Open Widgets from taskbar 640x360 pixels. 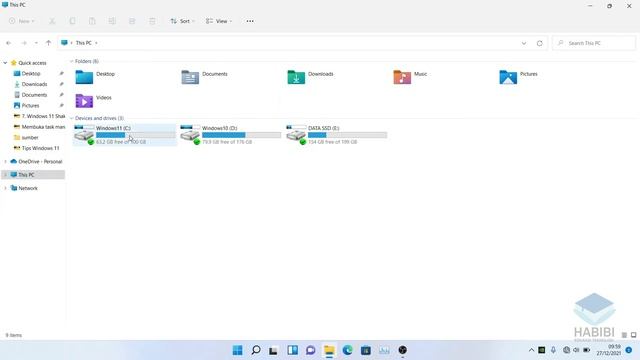point(292,350)
